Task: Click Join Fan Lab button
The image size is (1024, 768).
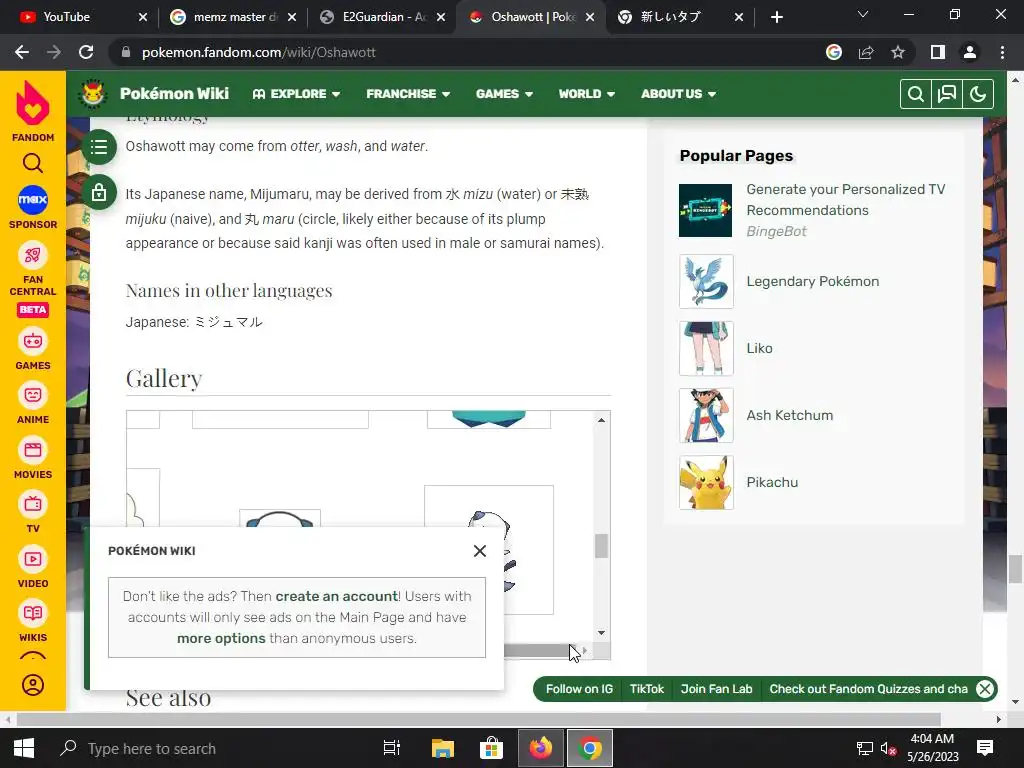Action: tap(716, 689)
